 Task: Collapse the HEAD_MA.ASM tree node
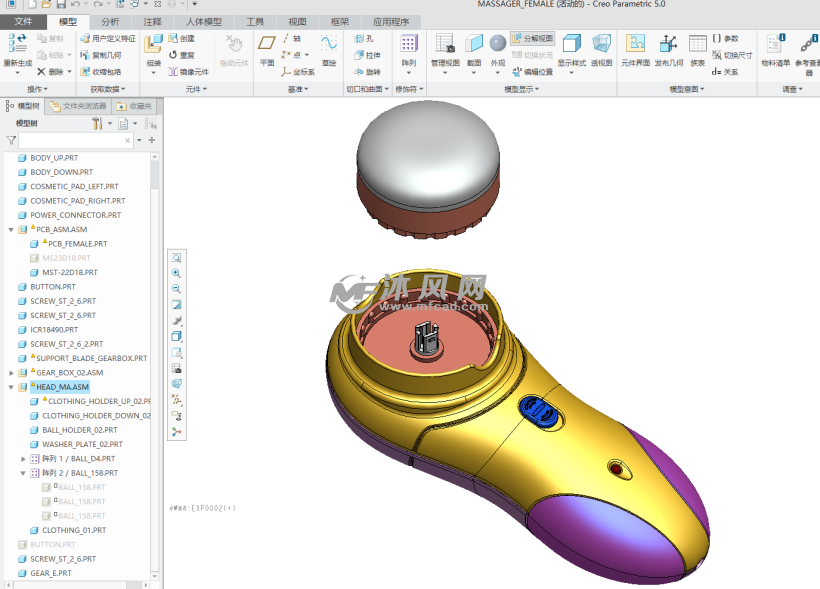(x=11, y=387)
